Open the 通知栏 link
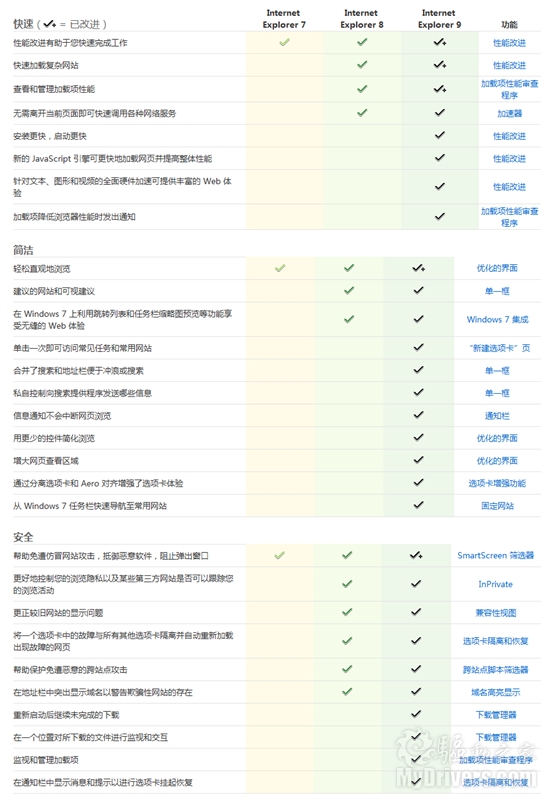The height and width of the screenshot is (801, 550). tap(497, 416)
